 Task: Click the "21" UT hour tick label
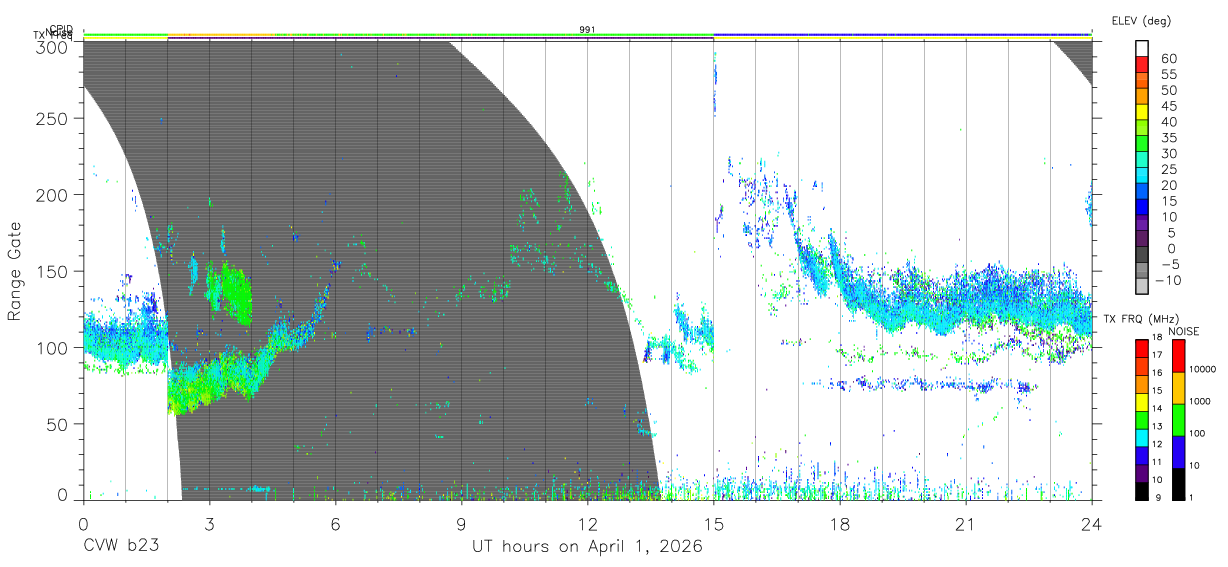(965, 523)
